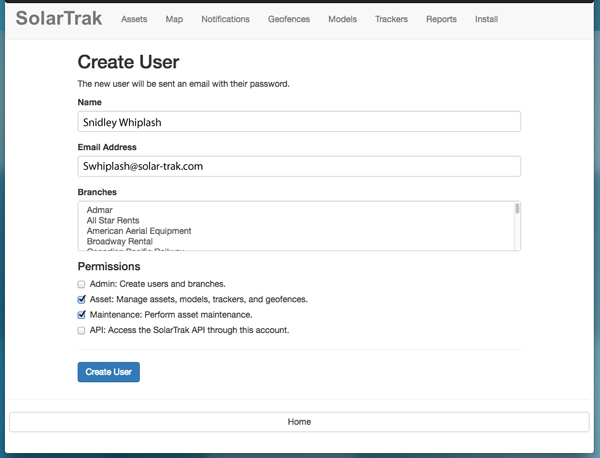600x458 pixels.
Task: Choose American Aerial Equipment branch
Action: 139,231
